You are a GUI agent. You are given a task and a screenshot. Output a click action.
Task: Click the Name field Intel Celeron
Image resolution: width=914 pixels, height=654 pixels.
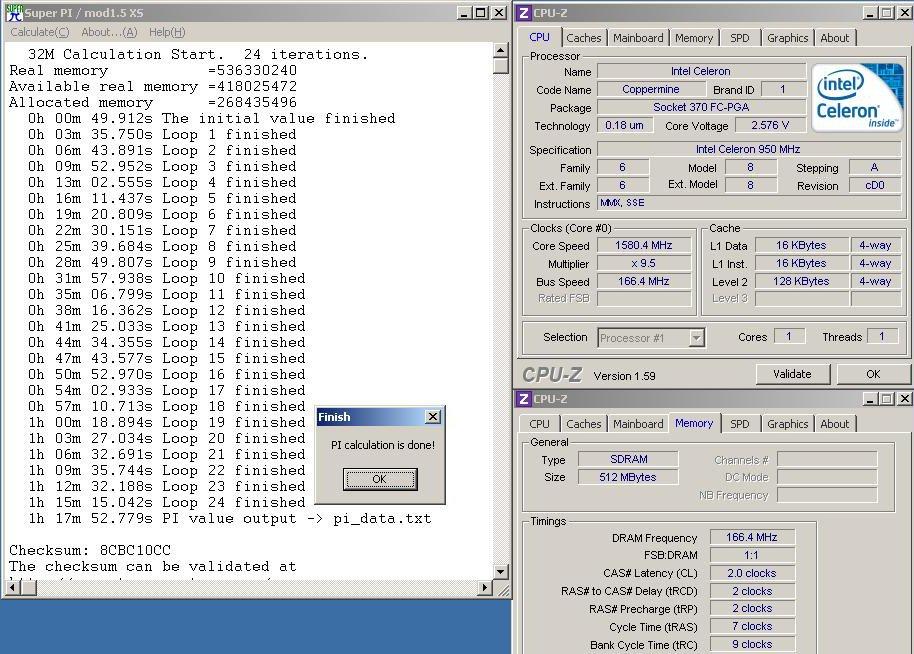point(701,71)
